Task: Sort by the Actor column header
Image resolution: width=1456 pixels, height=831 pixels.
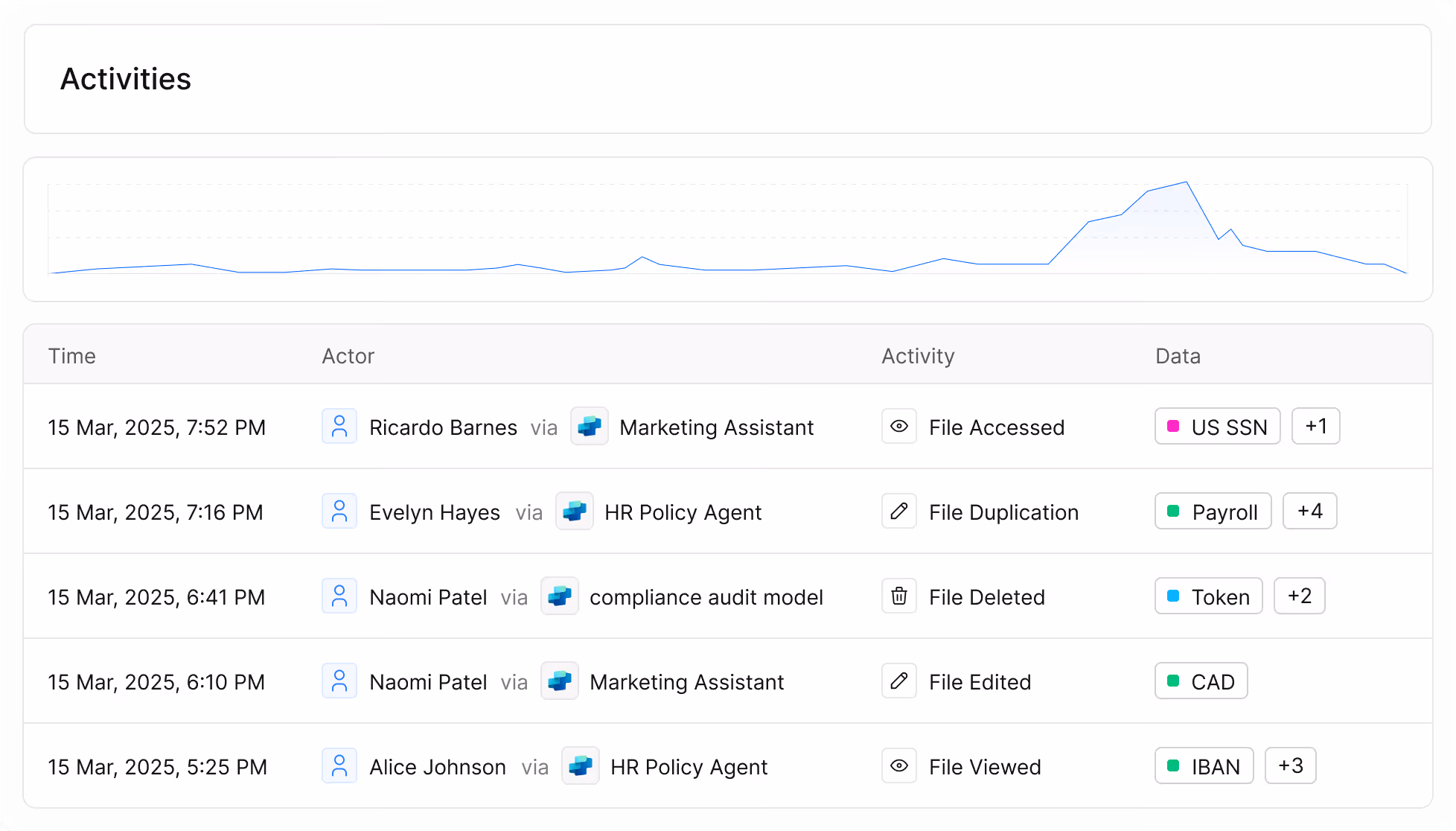Action: (348, 356)
